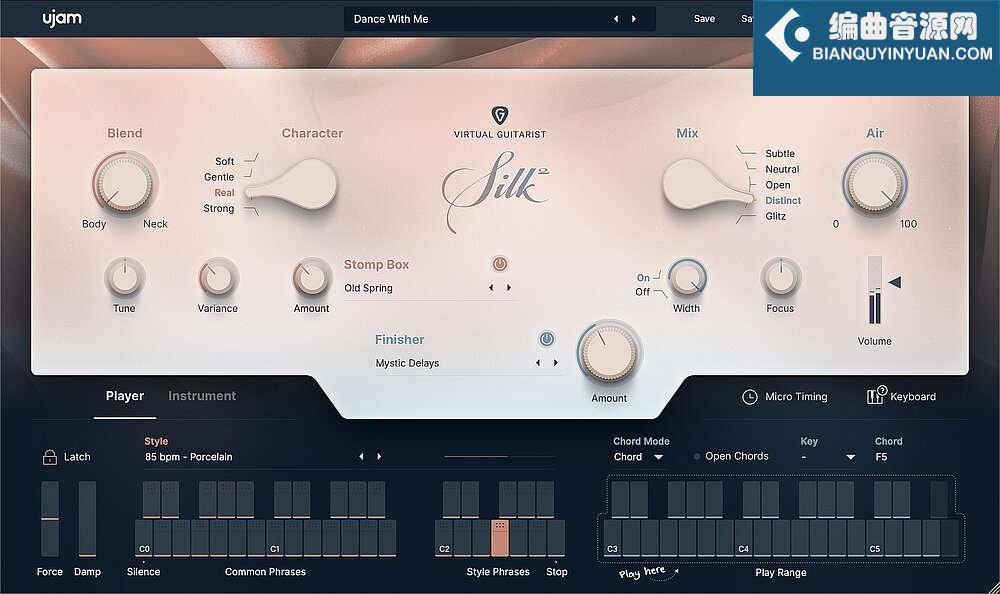Click the Tune knob

124,278
